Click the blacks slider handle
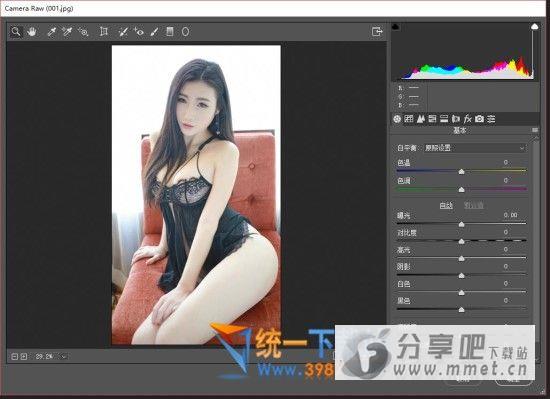 462,310
